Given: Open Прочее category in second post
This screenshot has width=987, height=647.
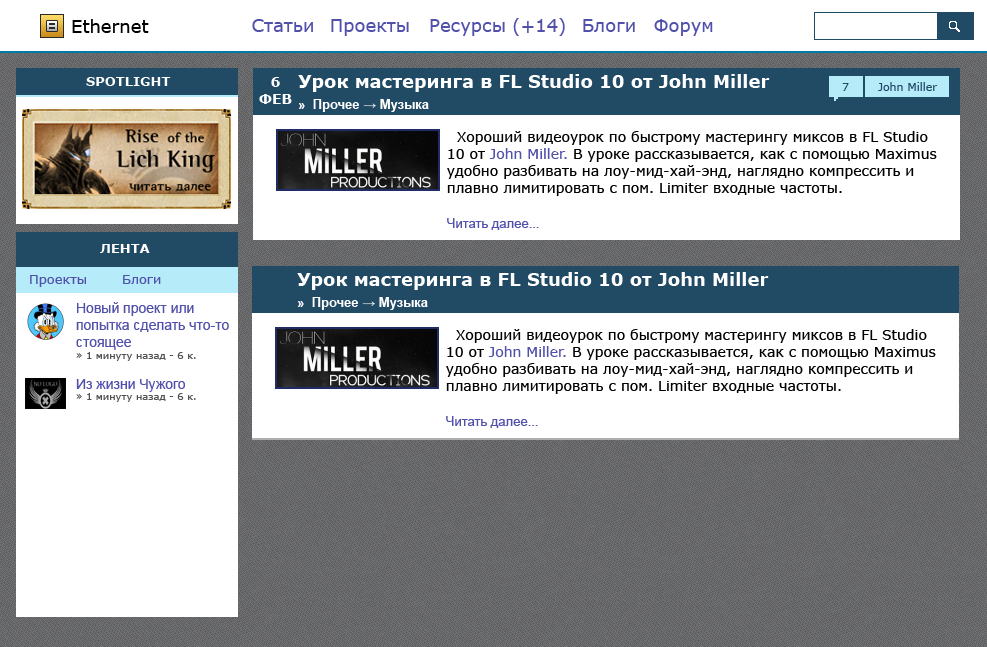Looking at the screenshot, I should tap(334, 303).
